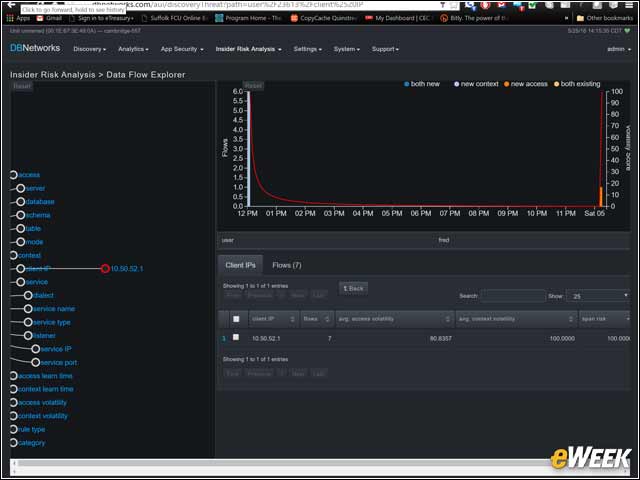Expand the context volatility node

pyautogui.click(x=14, y=416)
